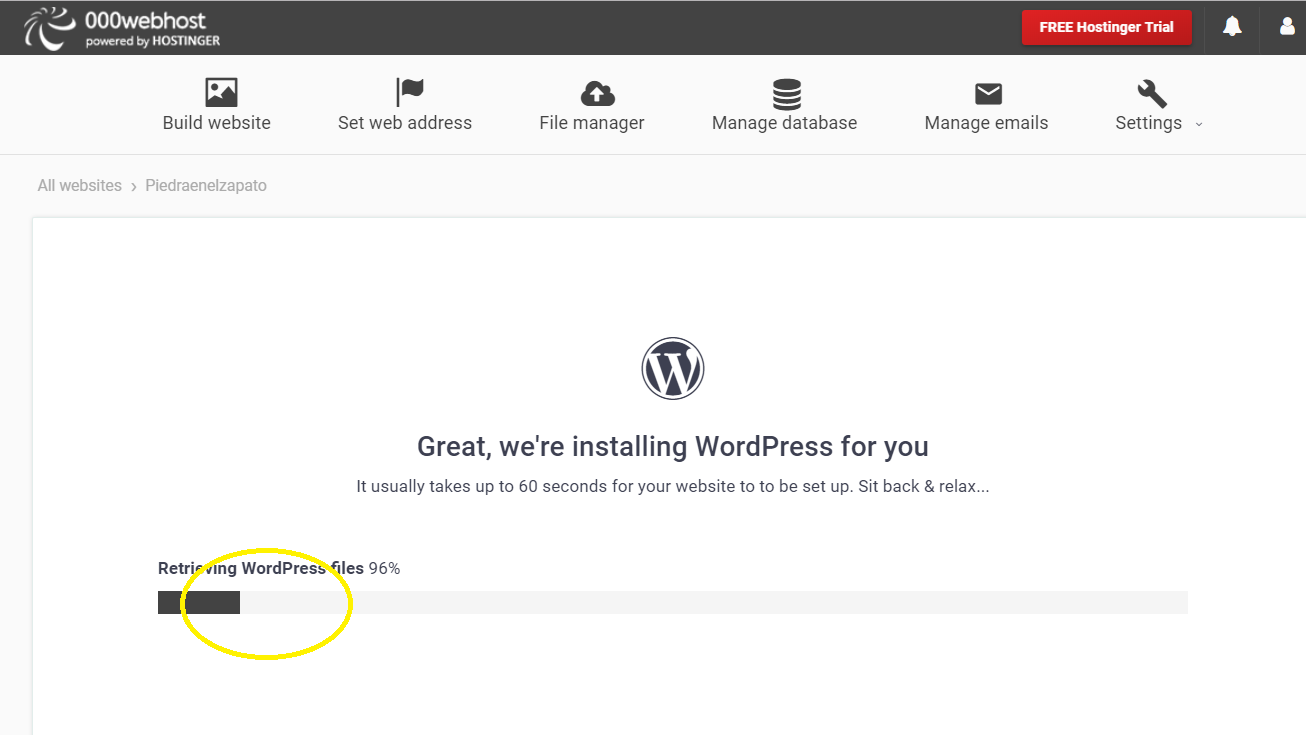Image resolution: width=1306 pixels, height=735 pixels.
Task: Click the Settings wrench icon
Action: point(1150,91)
